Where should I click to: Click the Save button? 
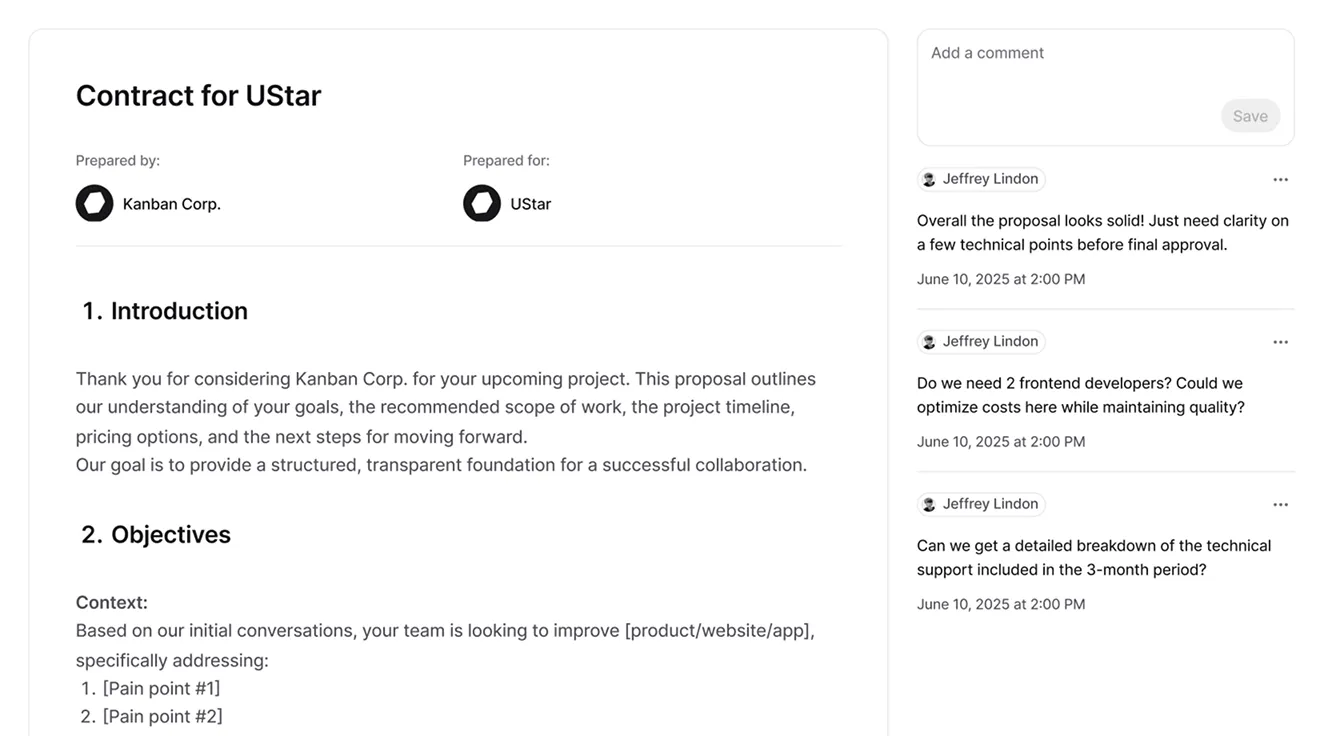click(x=1251, y=115)
